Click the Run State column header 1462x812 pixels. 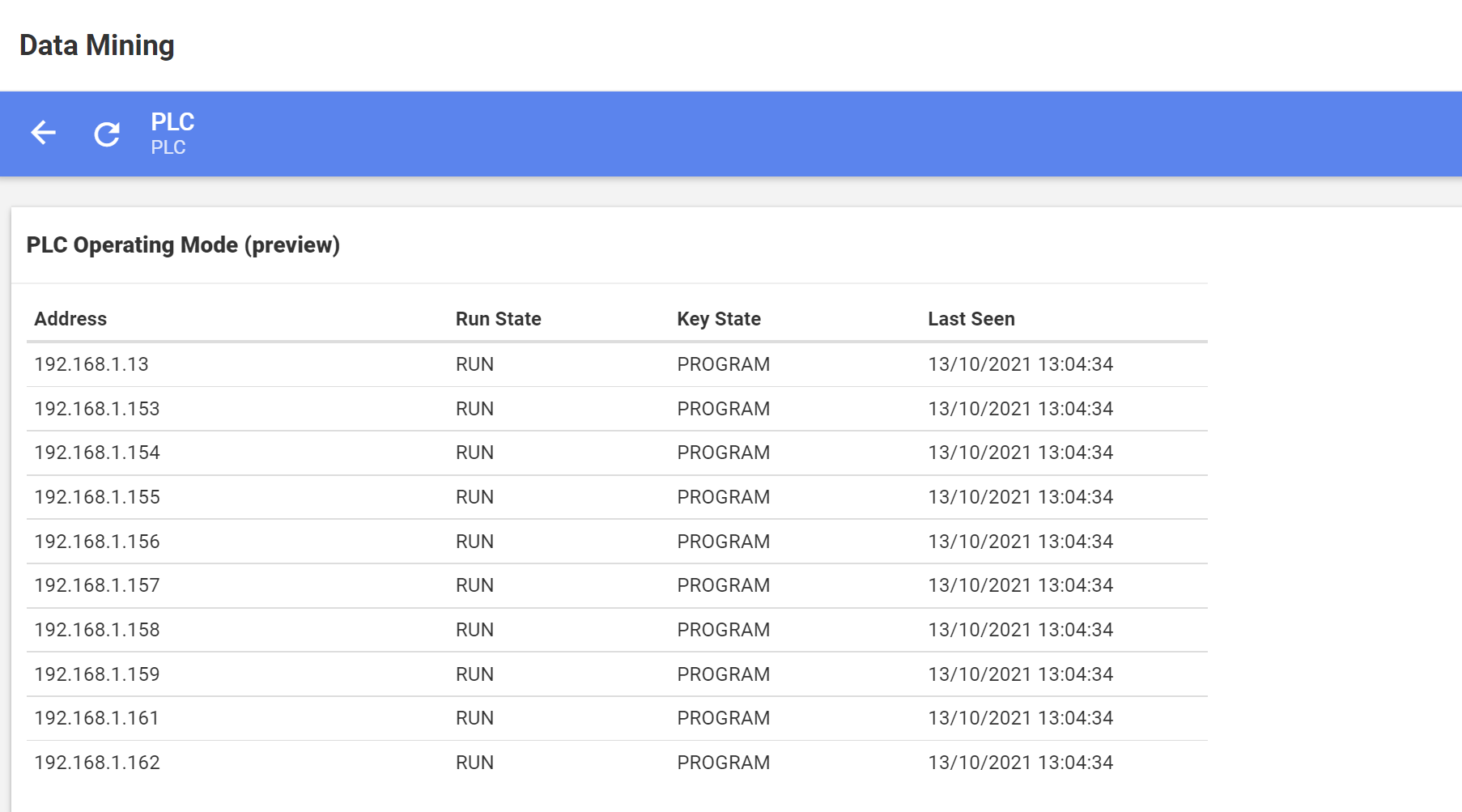(x=498, y=319)
